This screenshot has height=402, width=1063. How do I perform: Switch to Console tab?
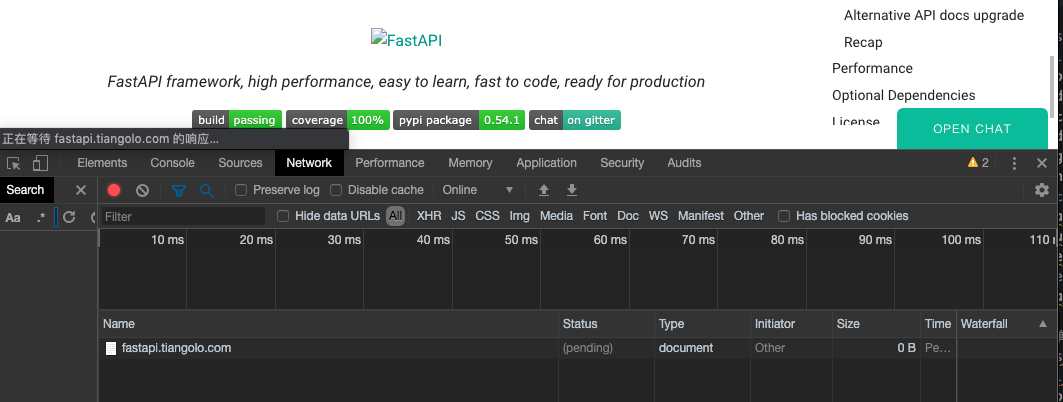172,163
